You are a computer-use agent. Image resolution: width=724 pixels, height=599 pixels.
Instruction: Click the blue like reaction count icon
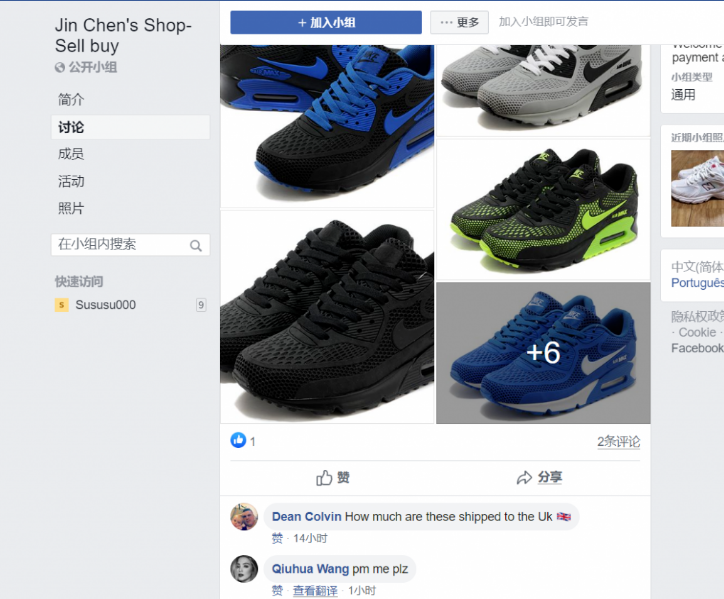point(238,441)
